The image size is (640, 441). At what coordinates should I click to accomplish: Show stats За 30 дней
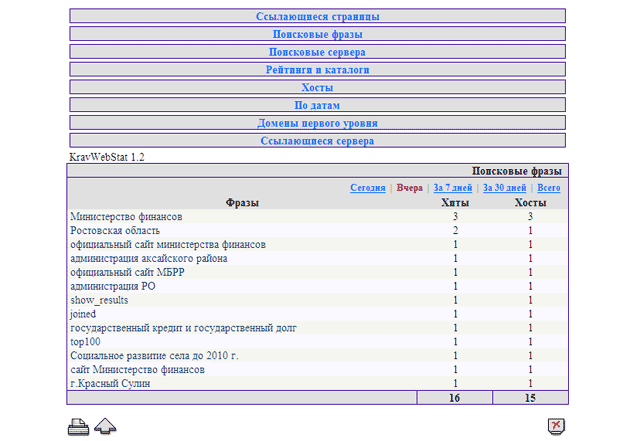coord(504,188)
